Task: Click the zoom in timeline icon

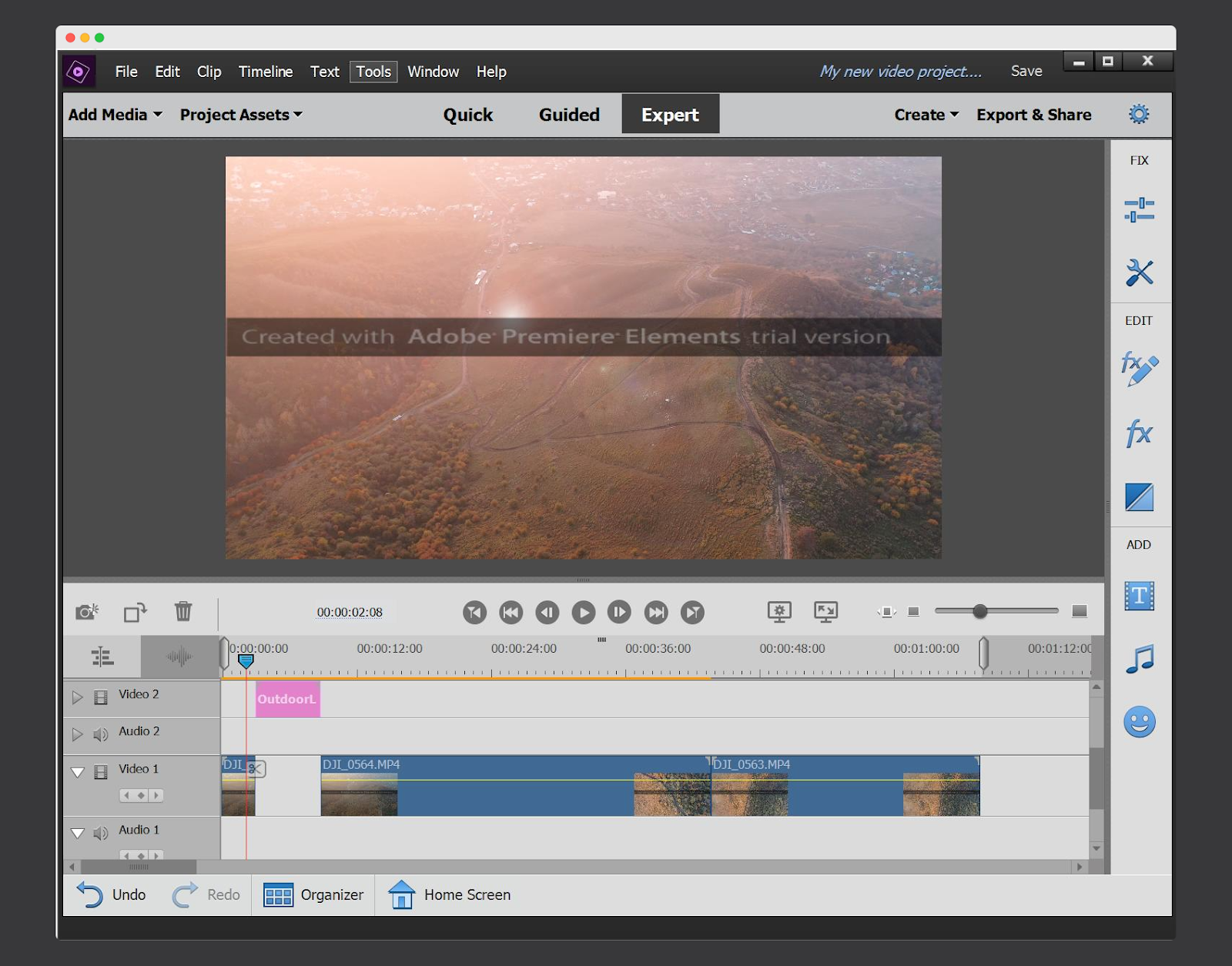Action: [x=1080, y=611]
